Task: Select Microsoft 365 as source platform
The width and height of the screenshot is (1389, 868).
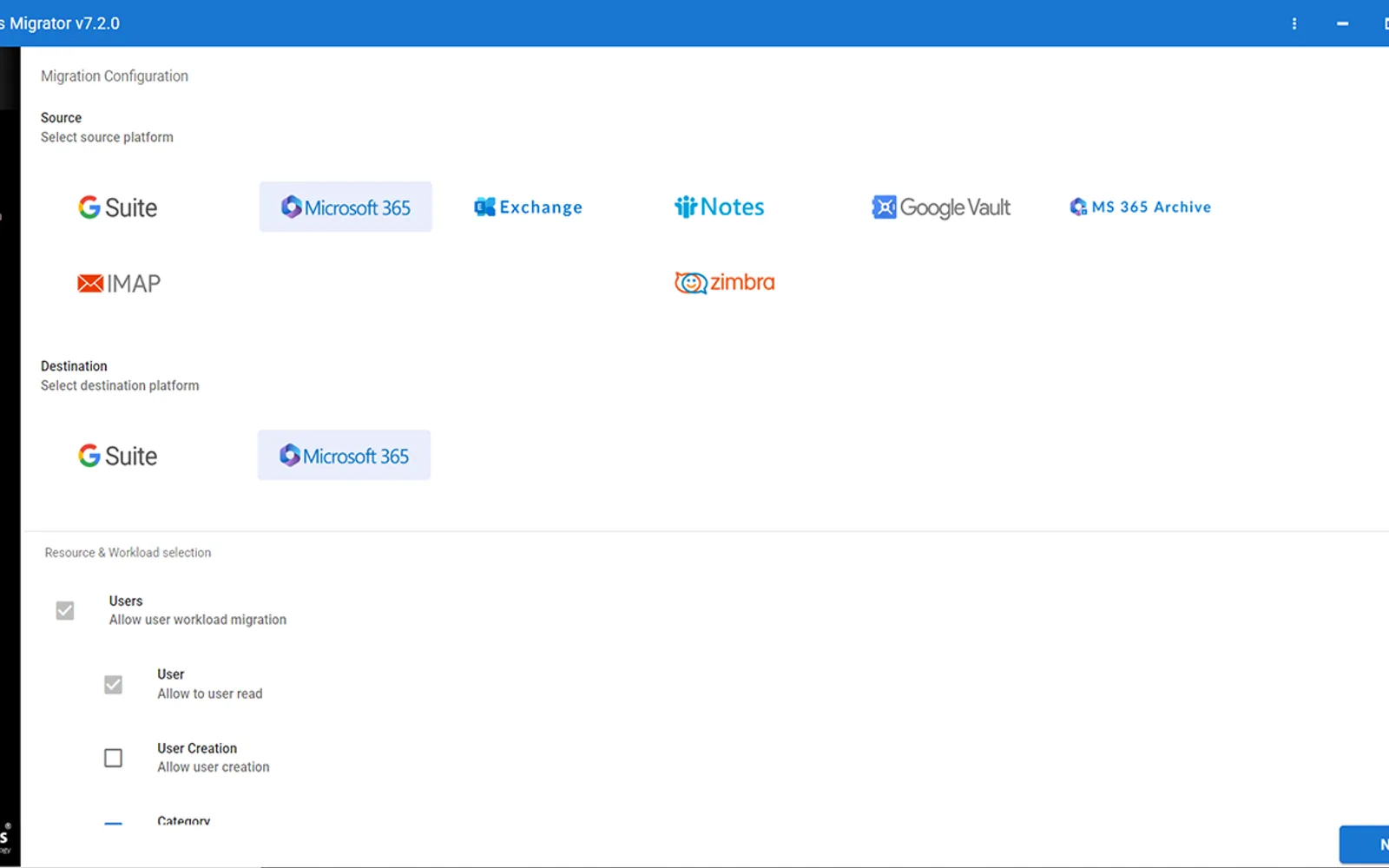Action: 346,207
